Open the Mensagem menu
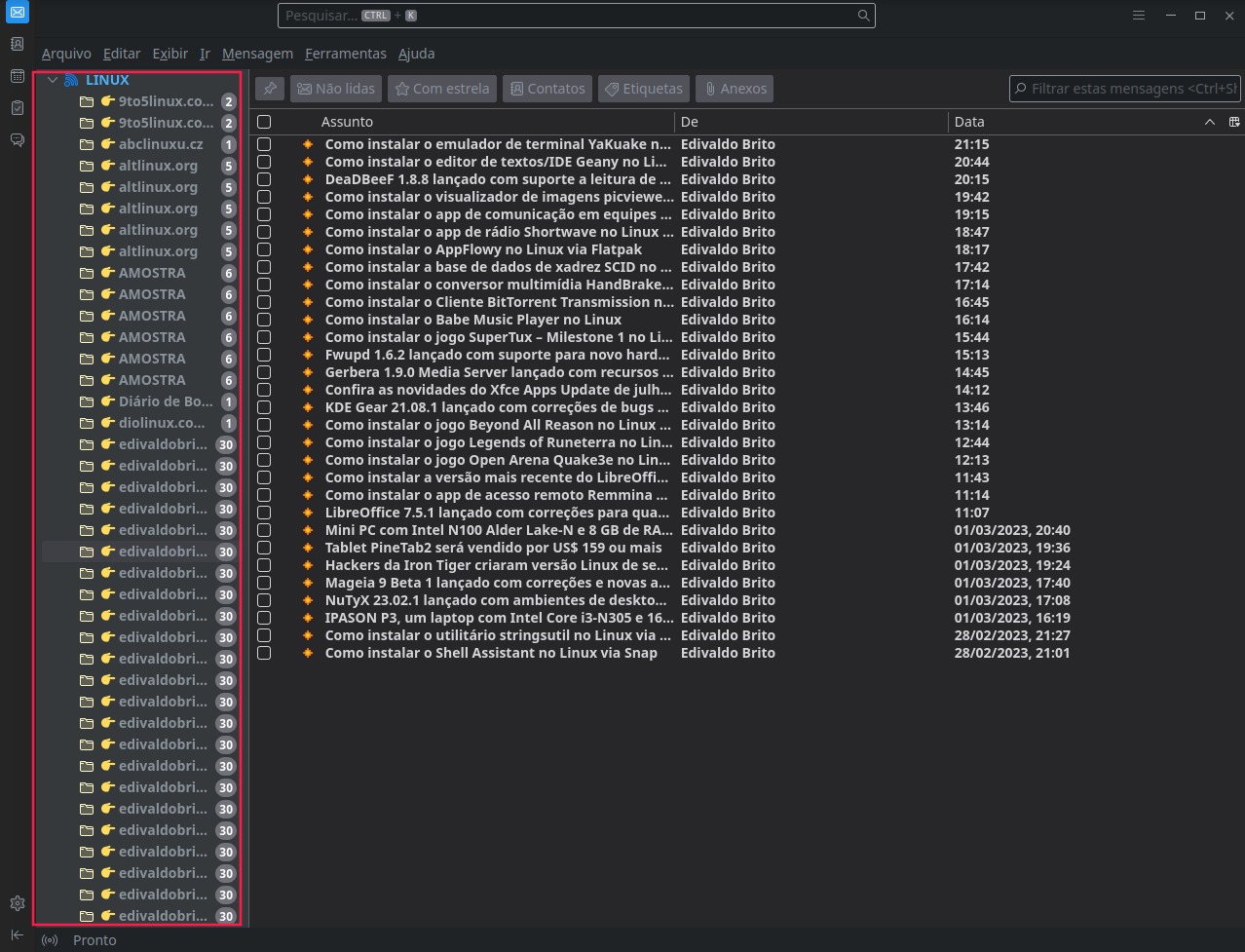The image size is (1245, 952). click(257, 54)
